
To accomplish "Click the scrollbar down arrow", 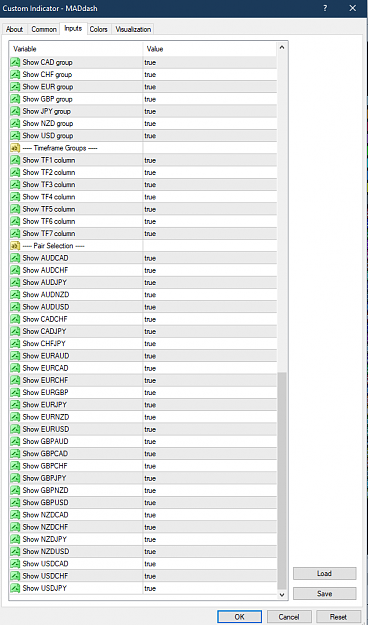I will (x=282, y=594).
